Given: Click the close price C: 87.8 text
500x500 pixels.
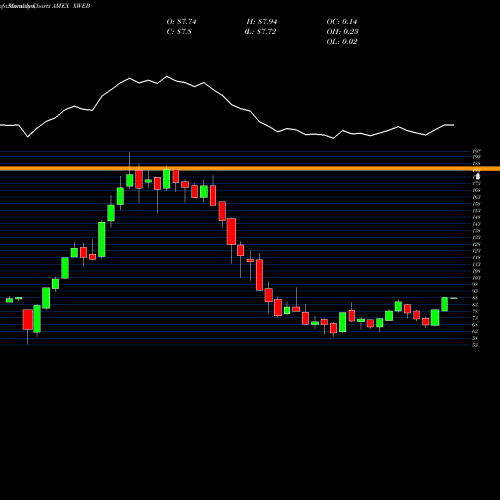Looking at the screenshot, I should tap(179, 32).
